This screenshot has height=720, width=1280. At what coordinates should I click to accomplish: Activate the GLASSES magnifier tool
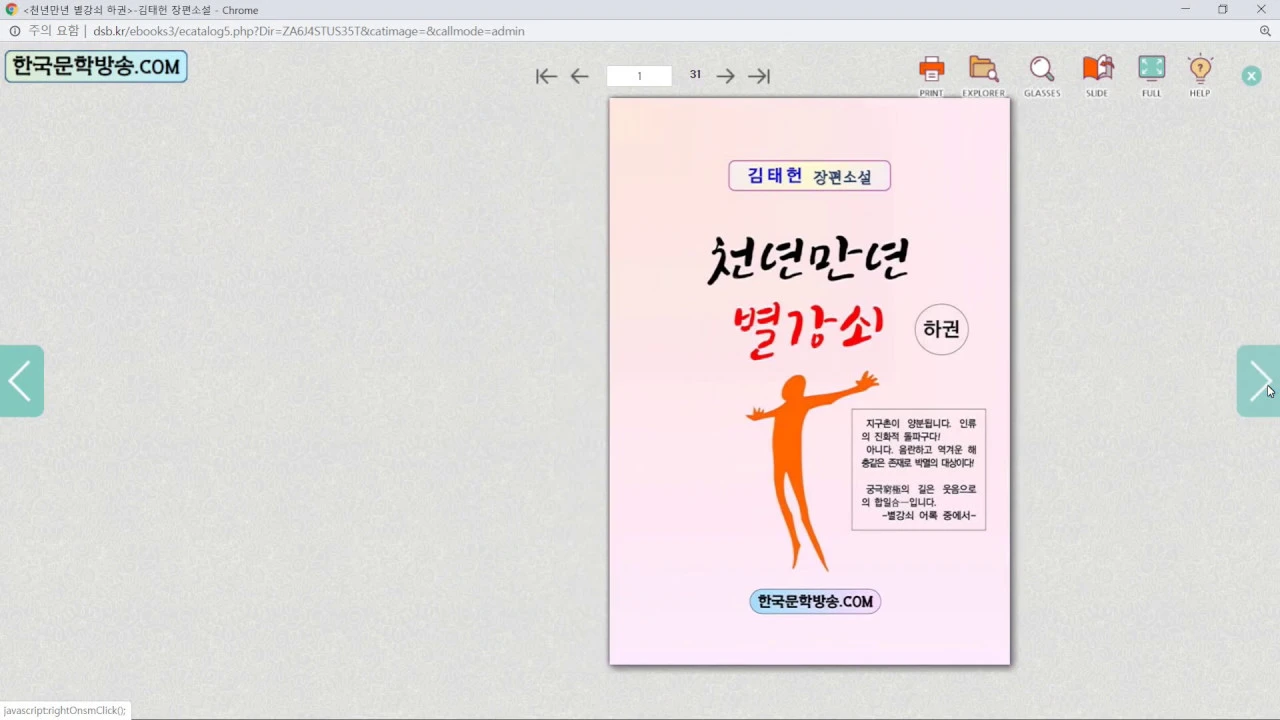[1042, 76]
